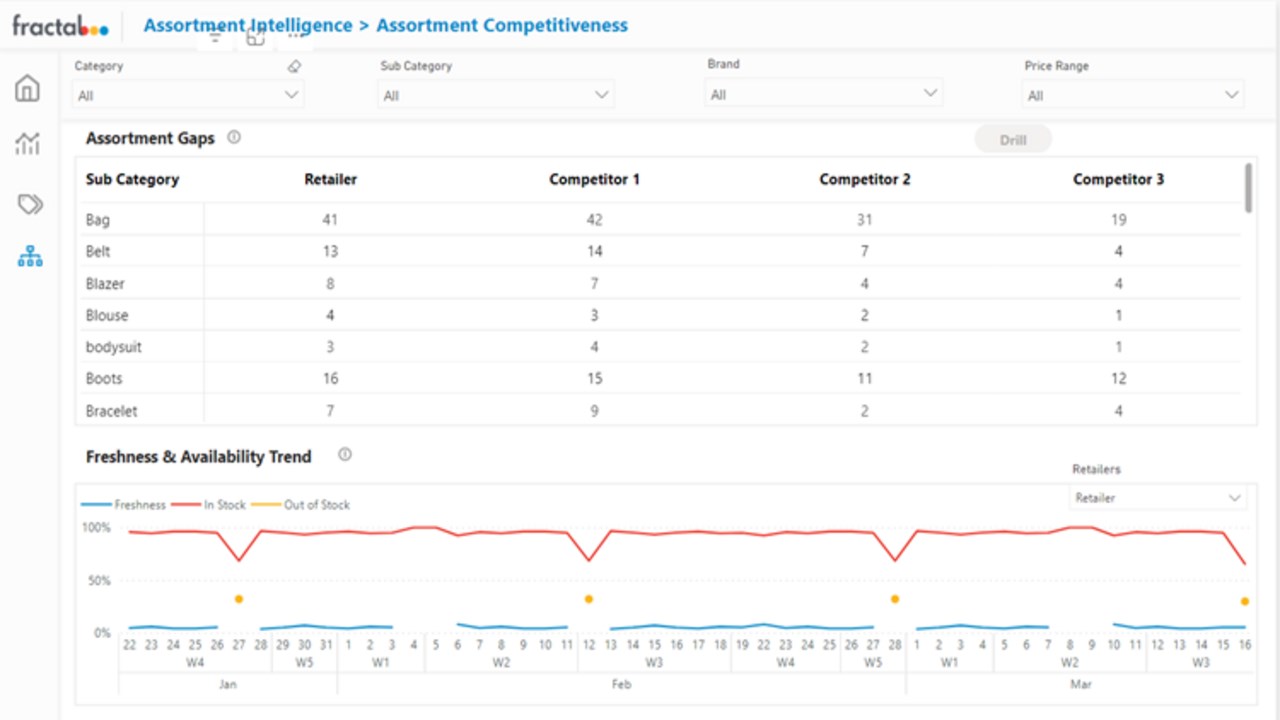This screenshot has height=720, width=1280.
Task: Sort by the Sub Category column header
Action: tap(132, 180)
